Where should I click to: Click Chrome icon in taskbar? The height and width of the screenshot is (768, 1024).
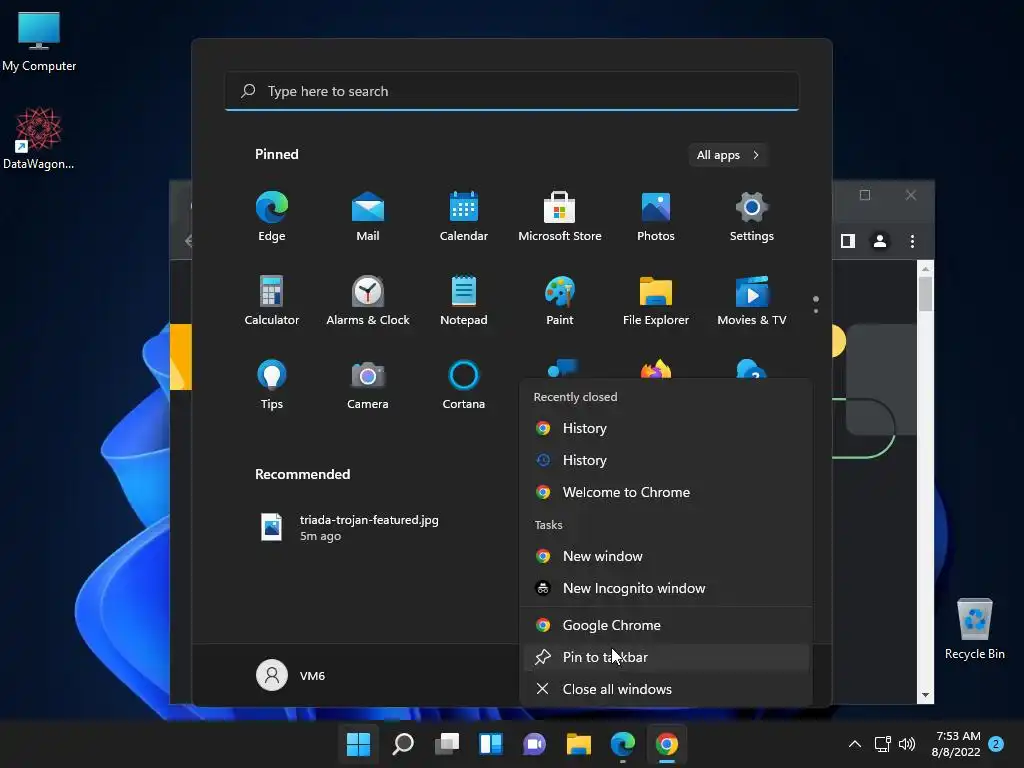pyautogui.click(x=667, y=744)
